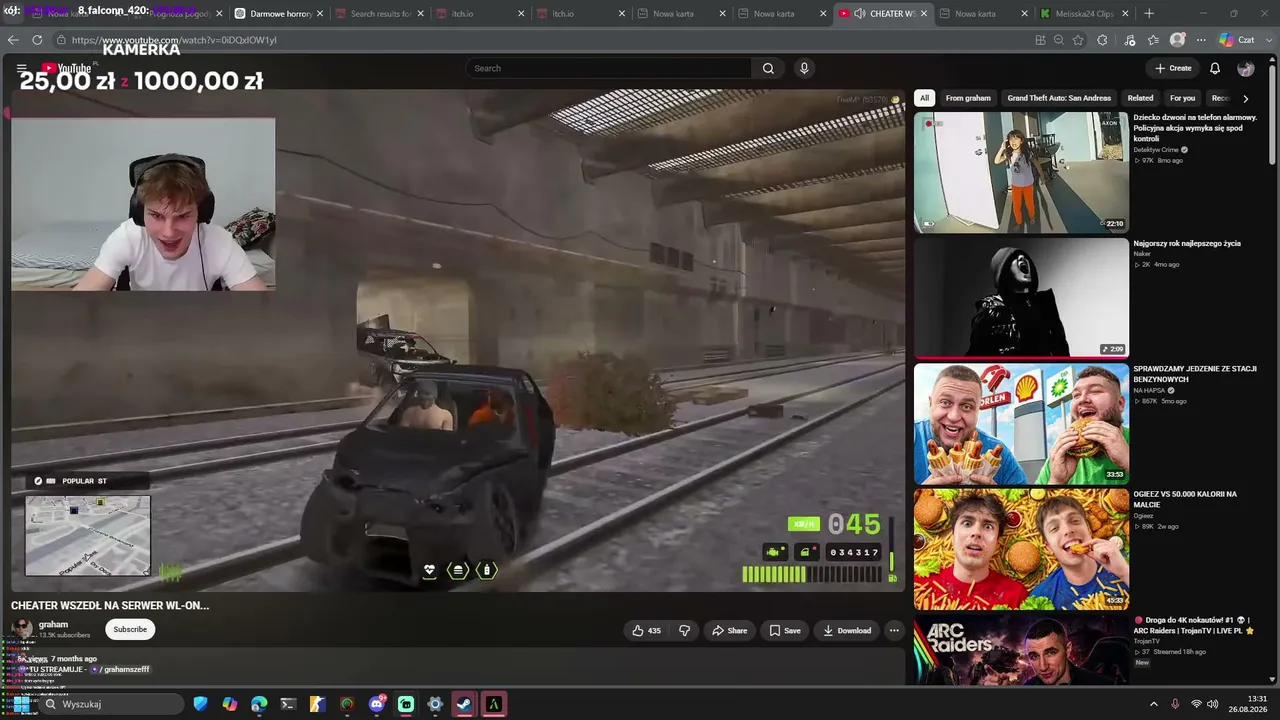This screenshot has height=720, width=1280.
Task: Open the stacji benzynowych food video thumbnail
Action: tap(1021, 424)
